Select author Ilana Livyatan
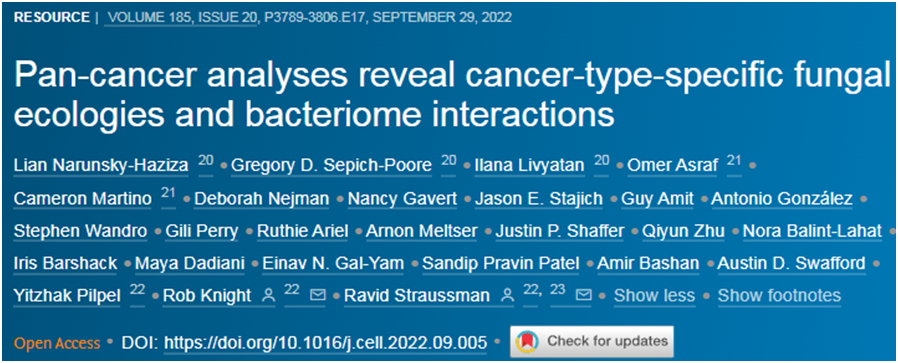 530,167
